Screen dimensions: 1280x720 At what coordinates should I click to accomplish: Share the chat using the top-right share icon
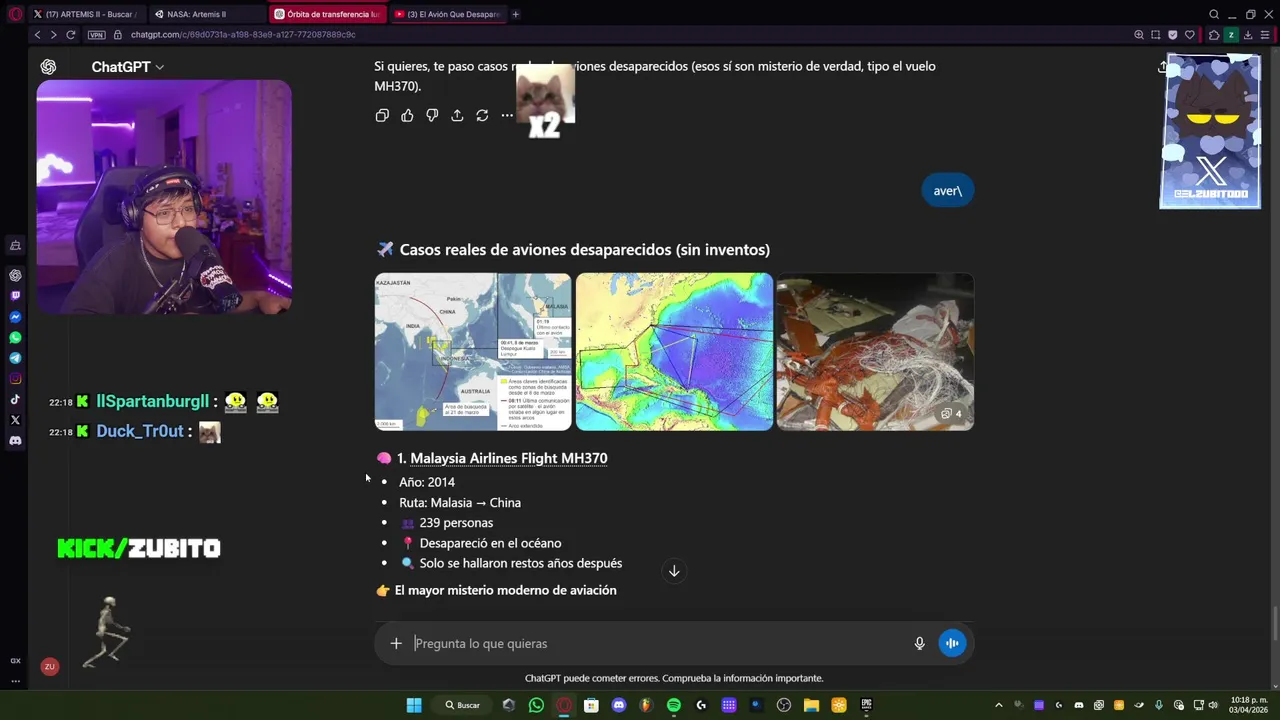[1163, 67]
